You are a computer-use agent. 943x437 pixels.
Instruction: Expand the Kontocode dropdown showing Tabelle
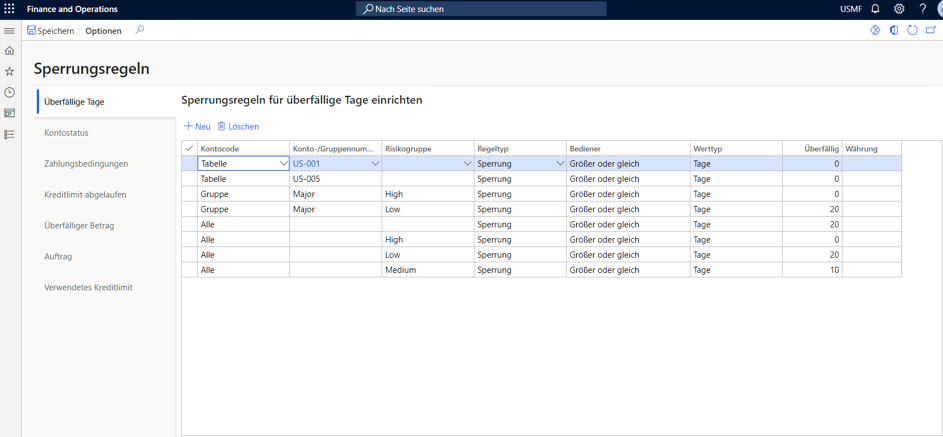click(x=283, y=164)
